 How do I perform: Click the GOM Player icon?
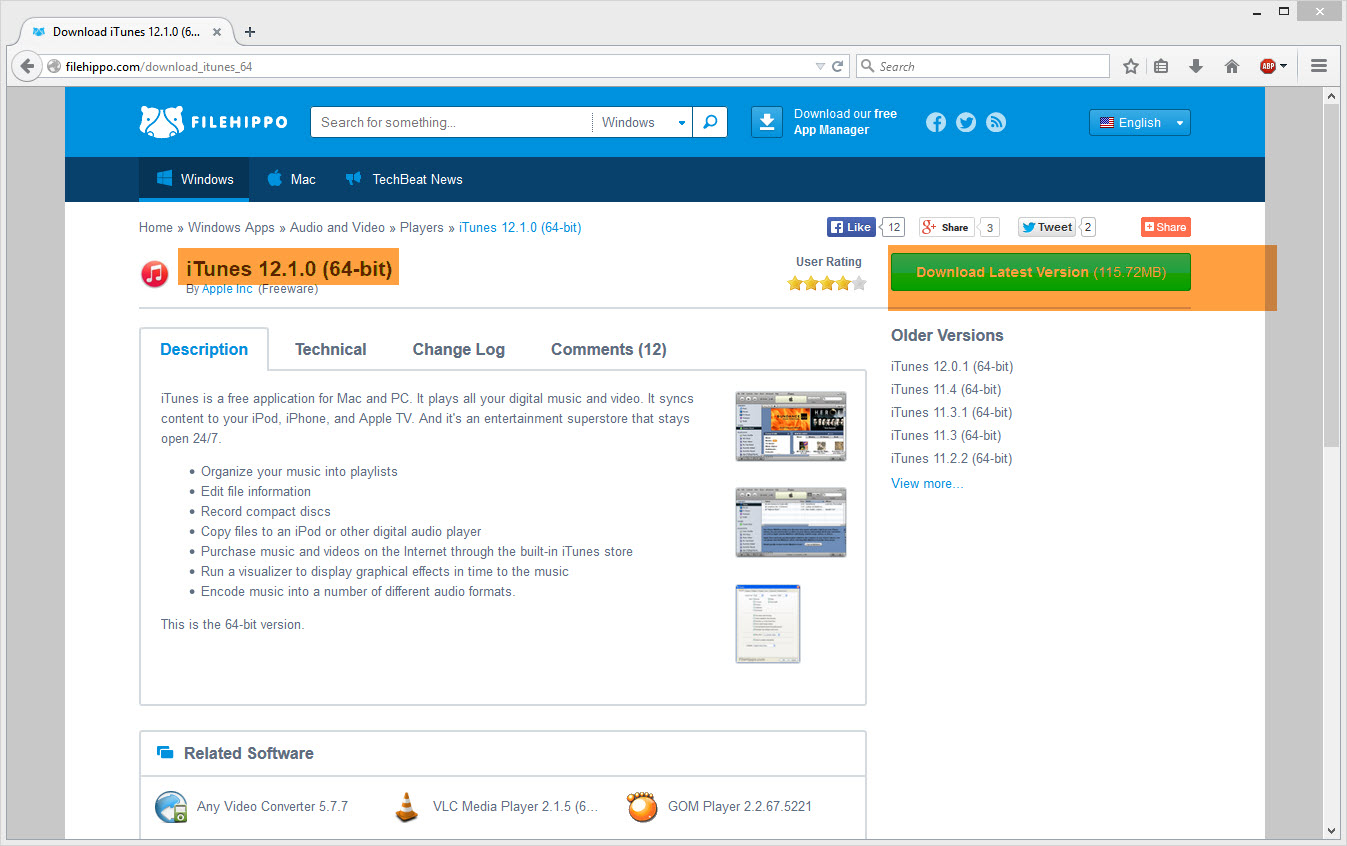(642, 806)
